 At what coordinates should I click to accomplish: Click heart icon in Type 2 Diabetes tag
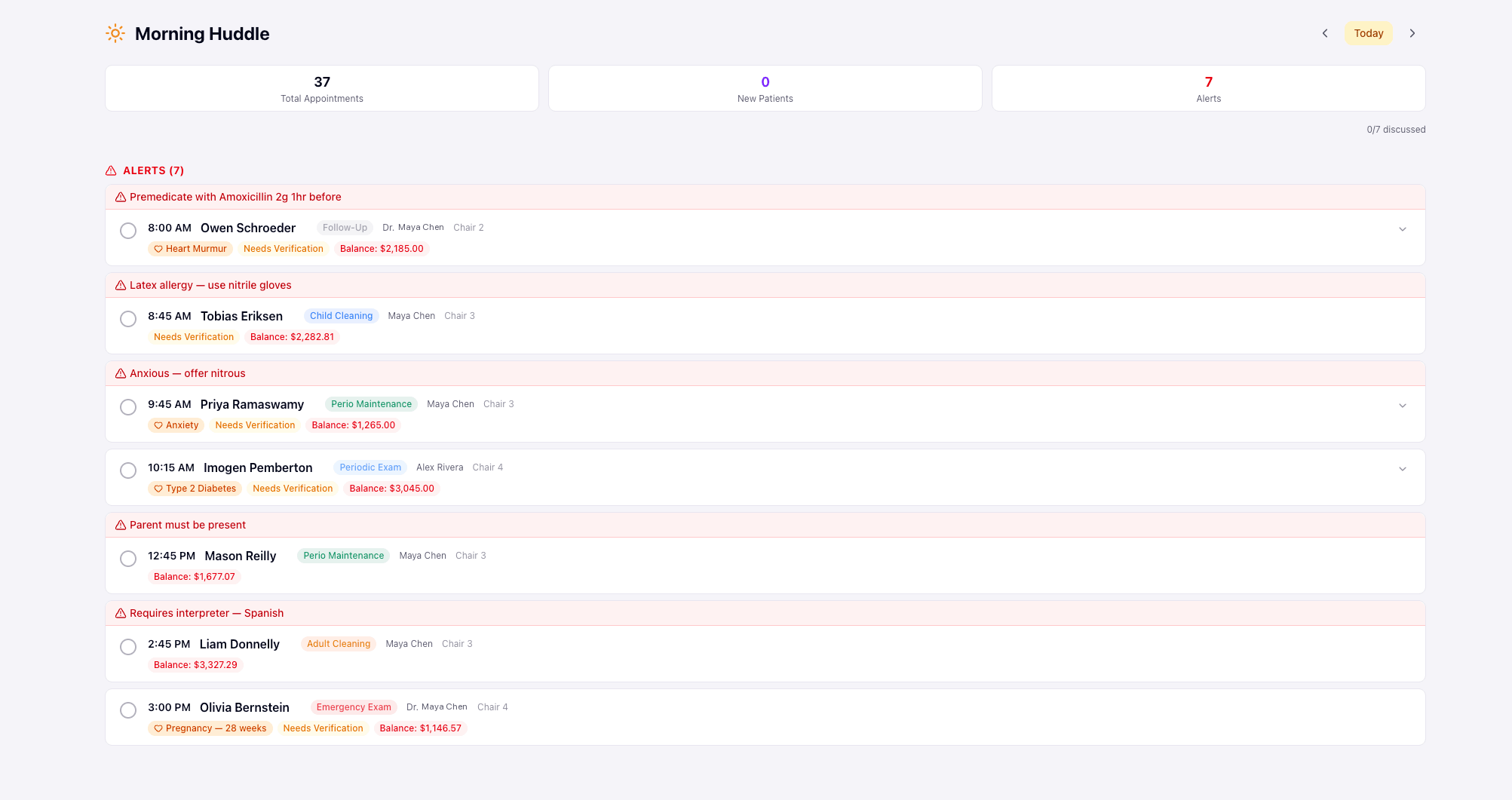click(158, 489)
